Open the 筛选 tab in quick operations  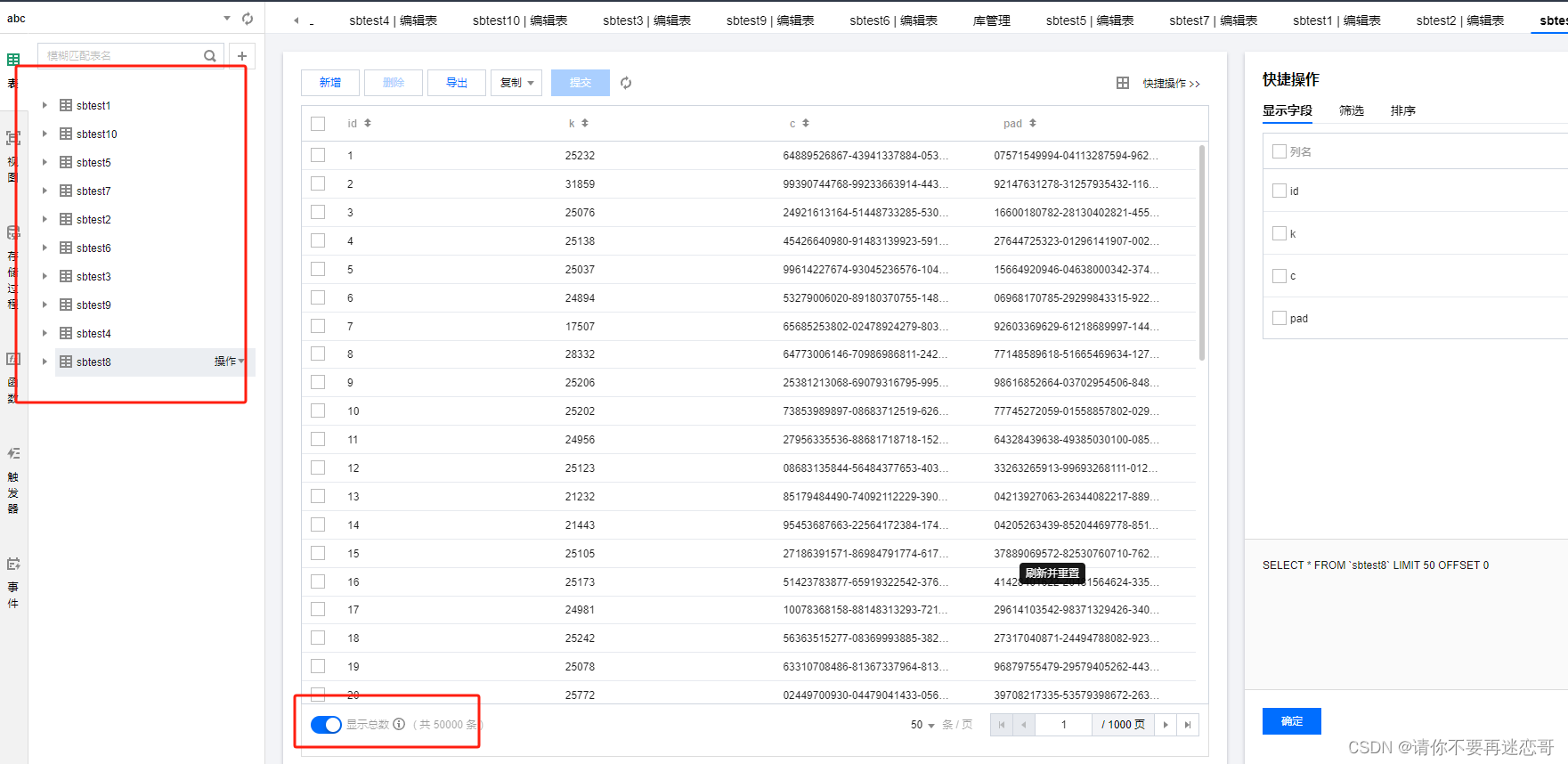point(1352,110)
